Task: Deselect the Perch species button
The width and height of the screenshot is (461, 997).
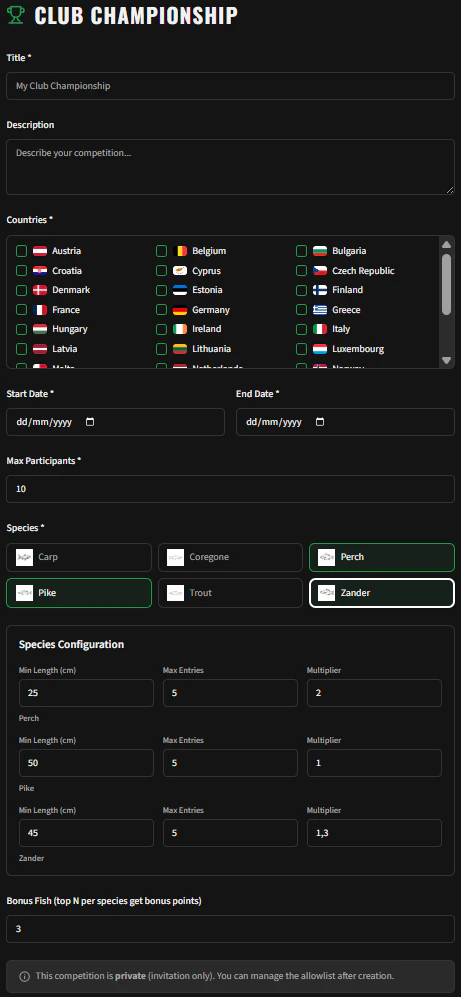Action: click(x=382, y=558)
